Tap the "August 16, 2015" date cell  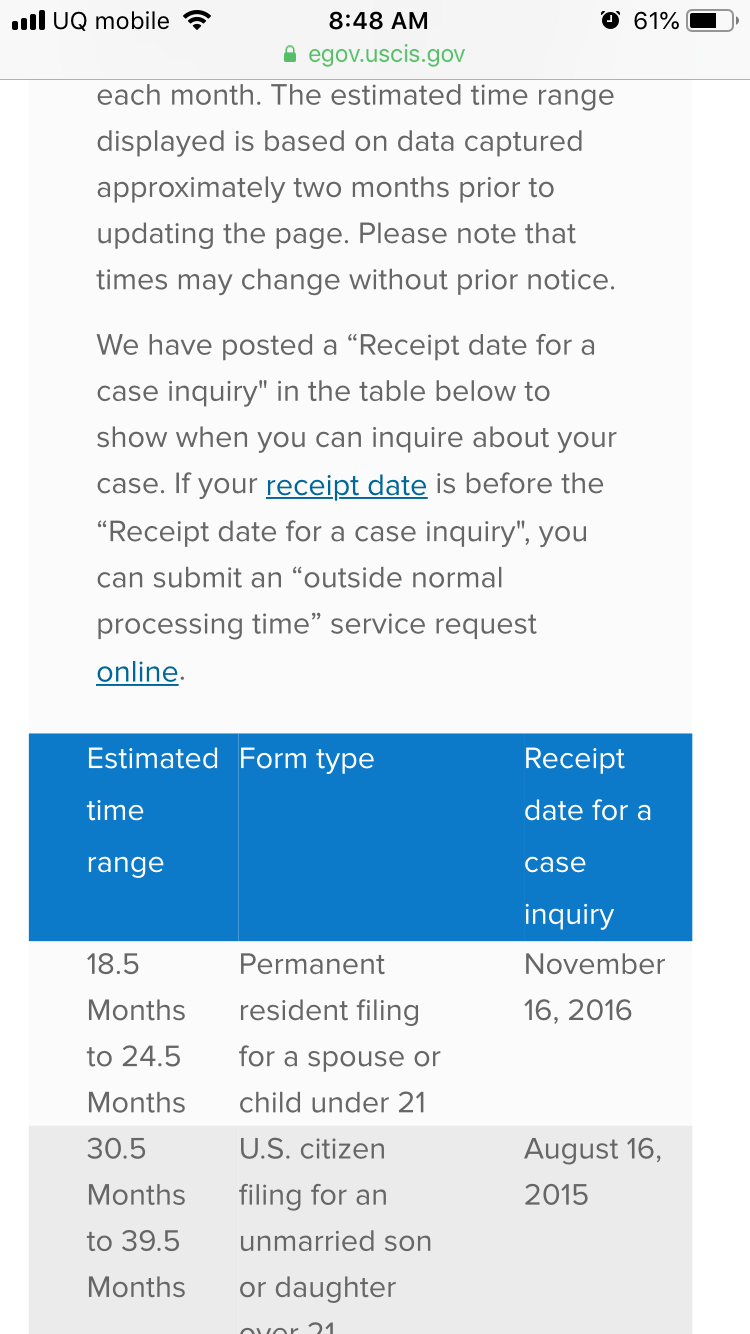click(x=593, y=1172)
